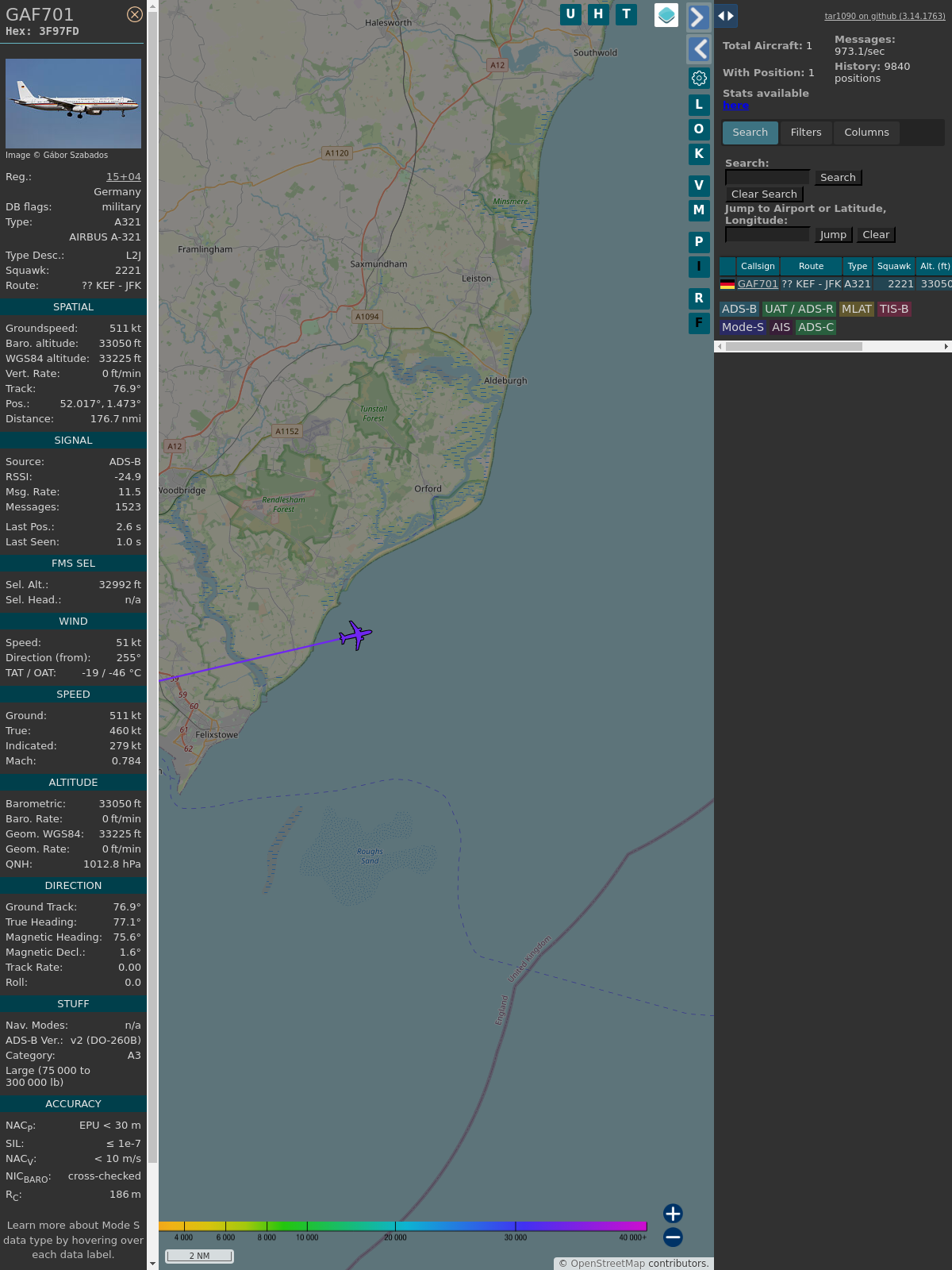952x1270 pixels.
Task: Click the right chevron sidebar arrow
Action: 698,17
